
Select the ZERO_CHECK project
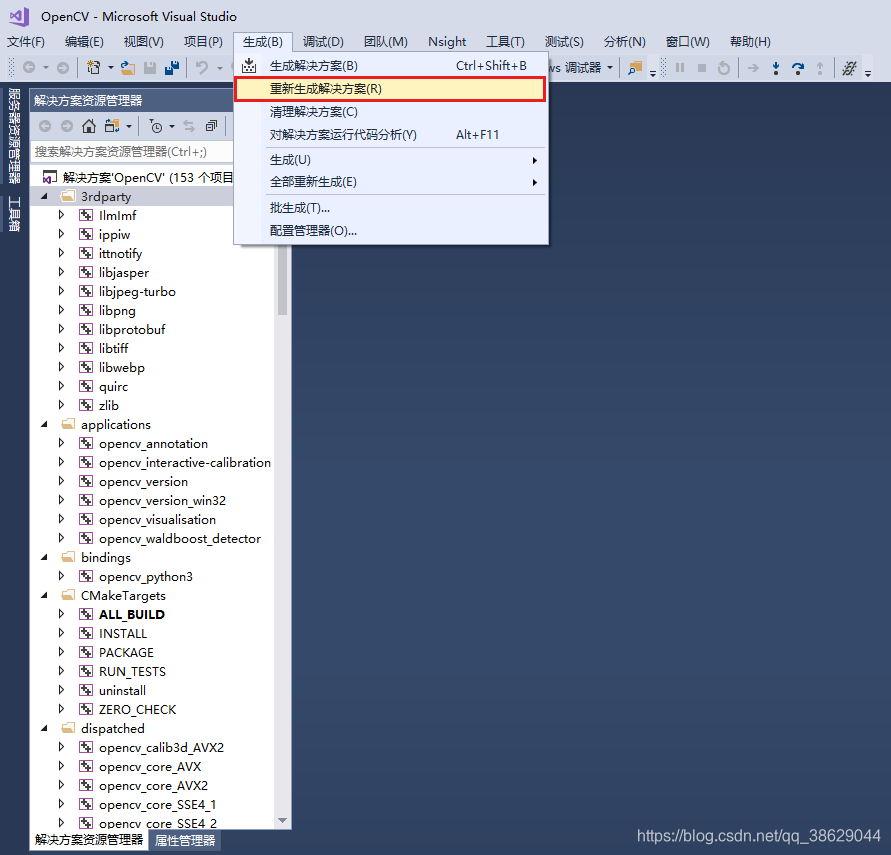[x=138, y=710]
